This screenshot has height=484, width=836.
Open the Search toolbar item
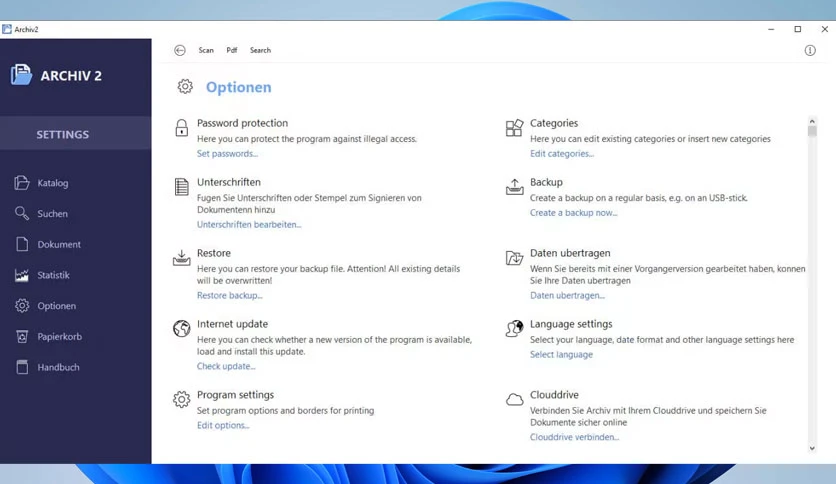pyautogui.click(x=260, y=50)
